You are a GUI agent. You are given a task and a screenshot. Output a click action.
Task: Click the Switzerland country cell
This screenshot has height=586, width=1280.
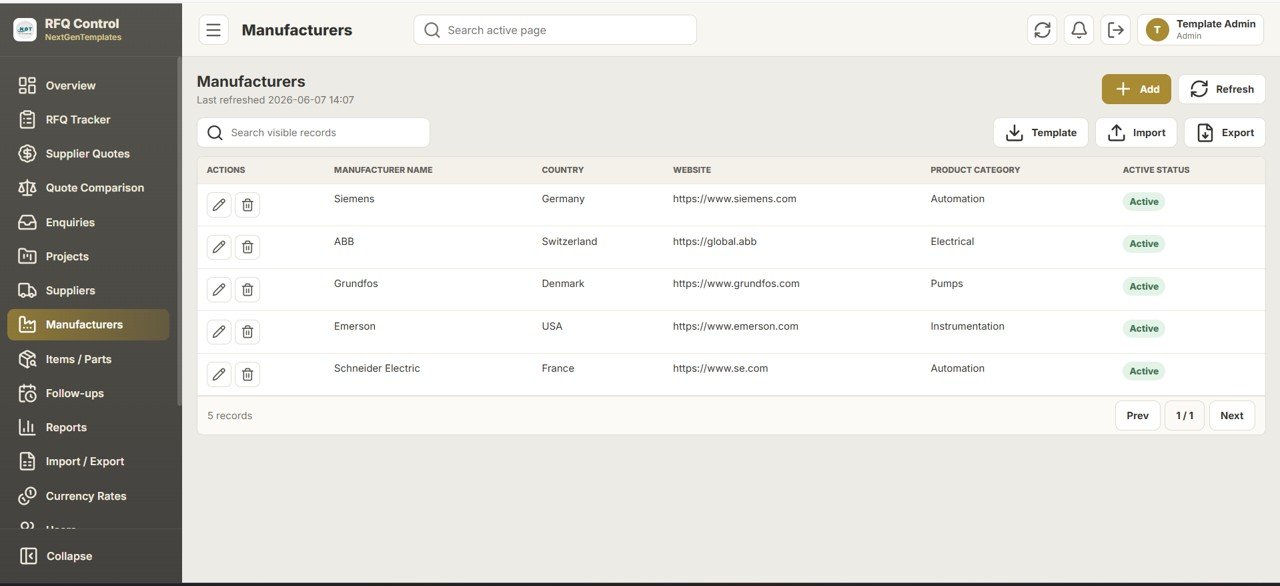coord(569,241)
